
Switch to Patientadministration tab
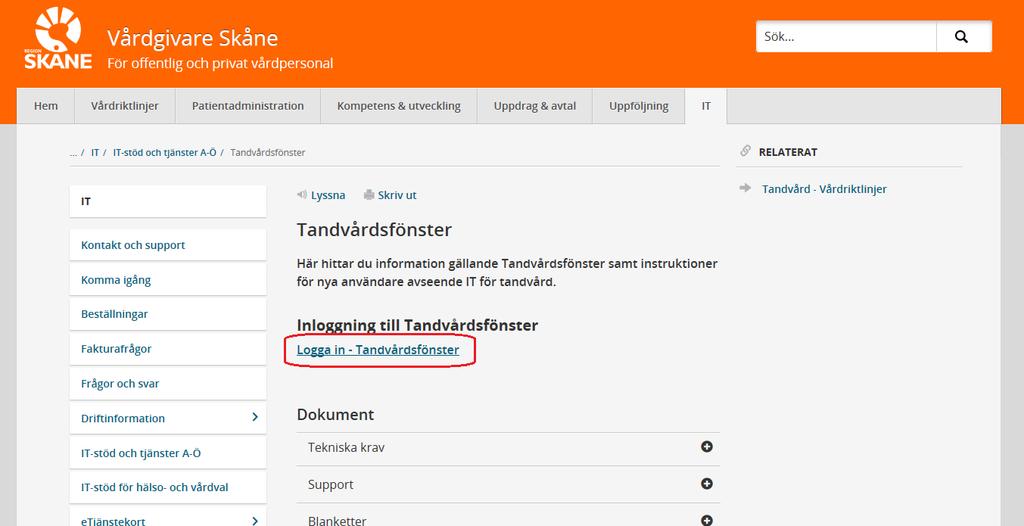coord(248,106)
